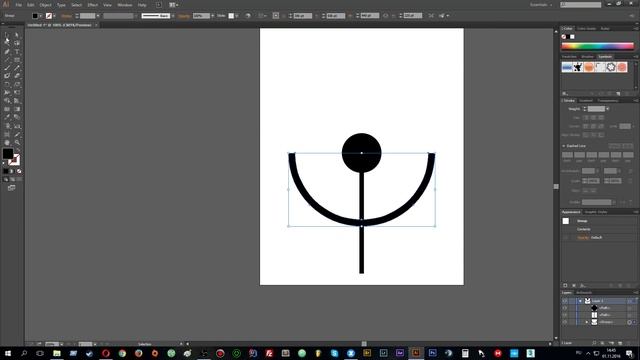The width and height of the screenshot is (640, 360).
Task: Open the Arrange Documents dropdown
Action: pos(173,5)
